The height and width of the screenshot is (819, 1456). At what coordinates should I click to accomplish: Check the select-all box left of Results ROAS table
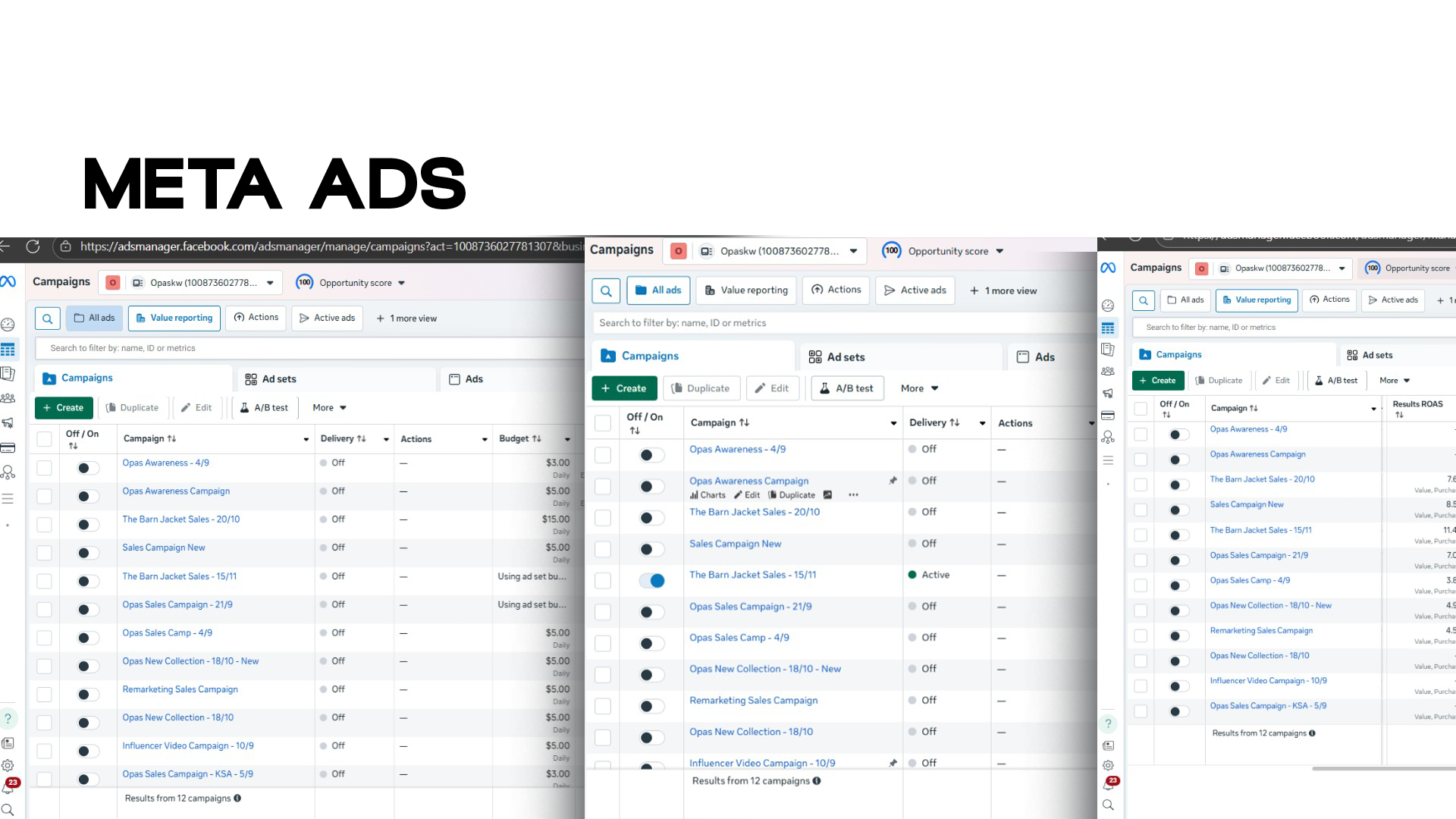(x=1141, y=409)
